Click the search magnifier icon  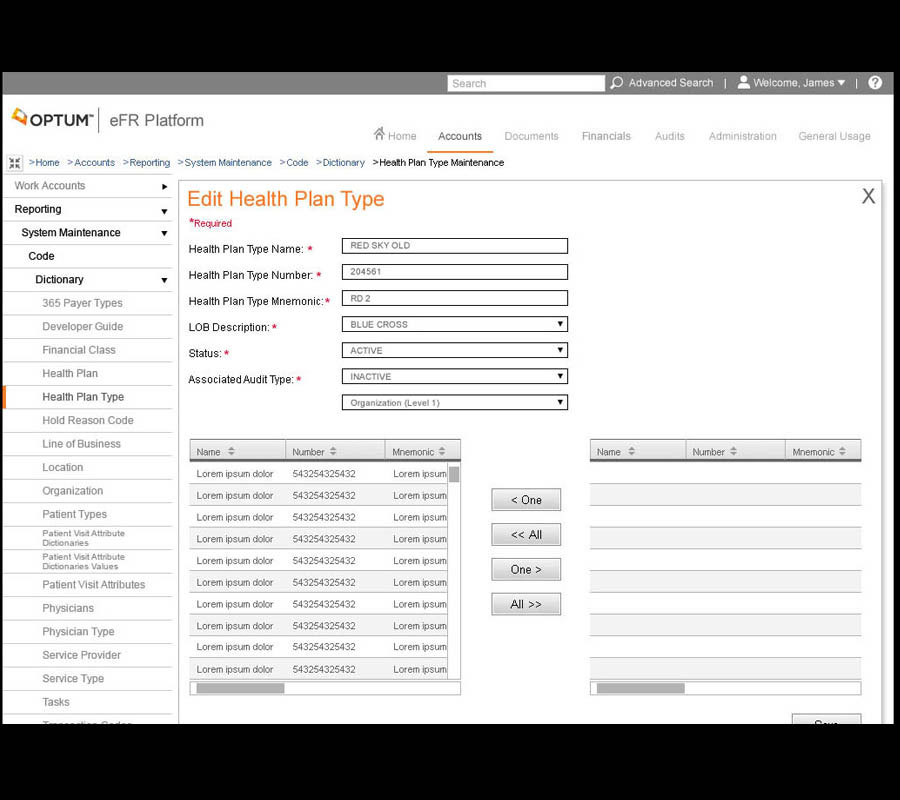click(x=617, y=83)
